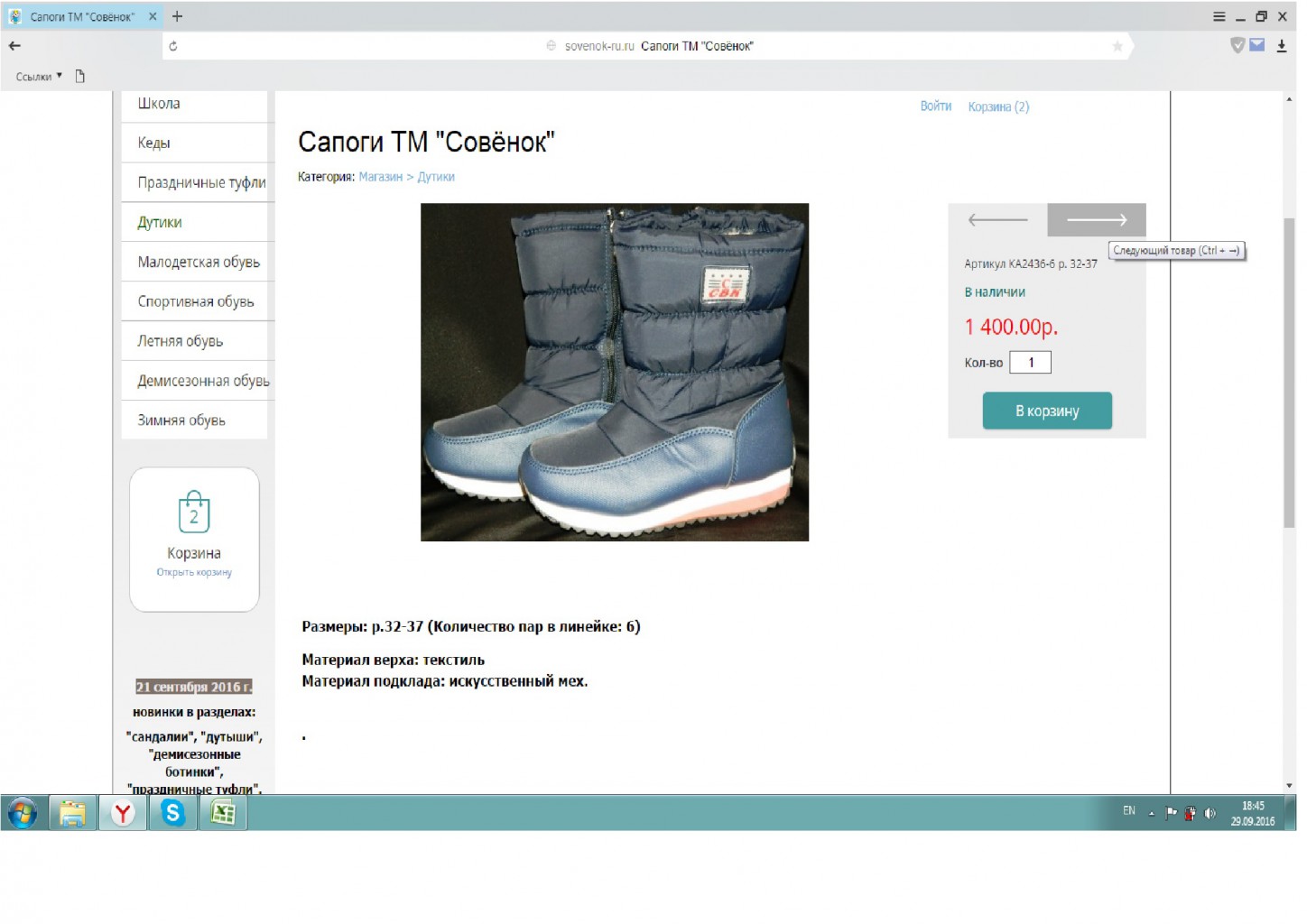The width and height of the screenshot is (1307, 924).
Task: Click the Сапоги ТМ "Совёнок" page heading
Action: pyautogui.click(x=426, y=142)
